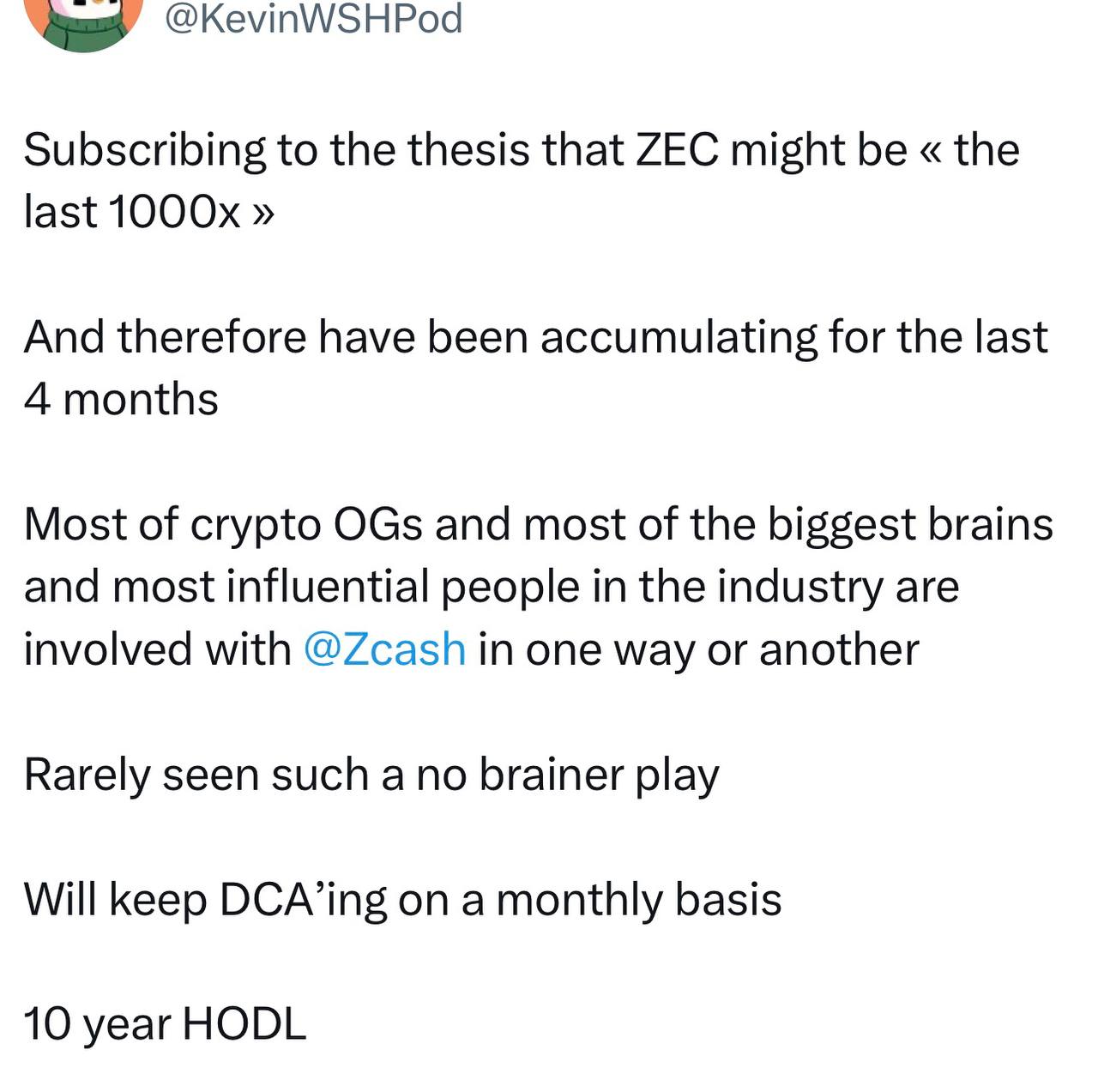Viewport: 1098px width, 1092px height.
Task: Click the profile avatar picture
Action: 83,21
